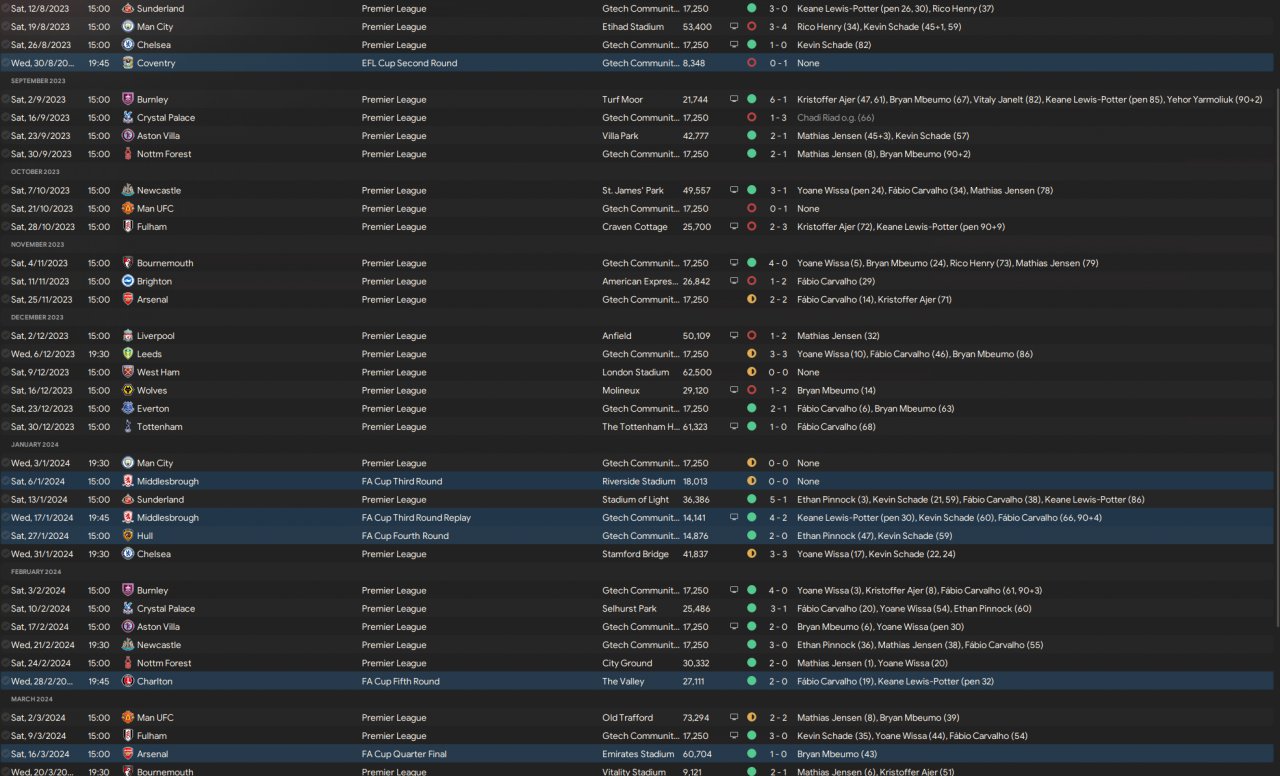Open the Liverpool club badge
This screenshot has width=1280, height=776.
click(x=127, y=336)
